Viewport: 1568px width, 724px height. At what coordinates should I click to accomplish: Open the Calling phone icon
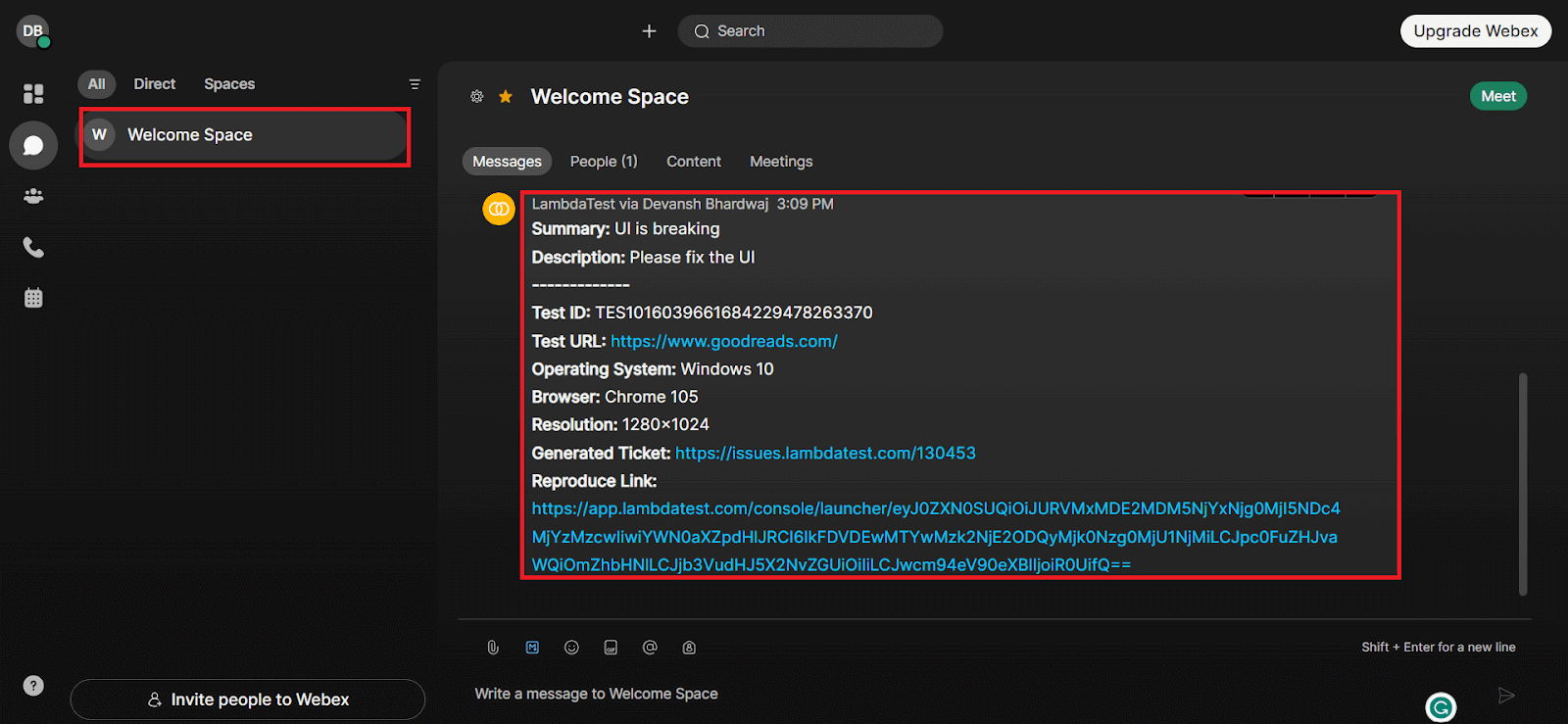pyautogui.click(x=33, y=247)
